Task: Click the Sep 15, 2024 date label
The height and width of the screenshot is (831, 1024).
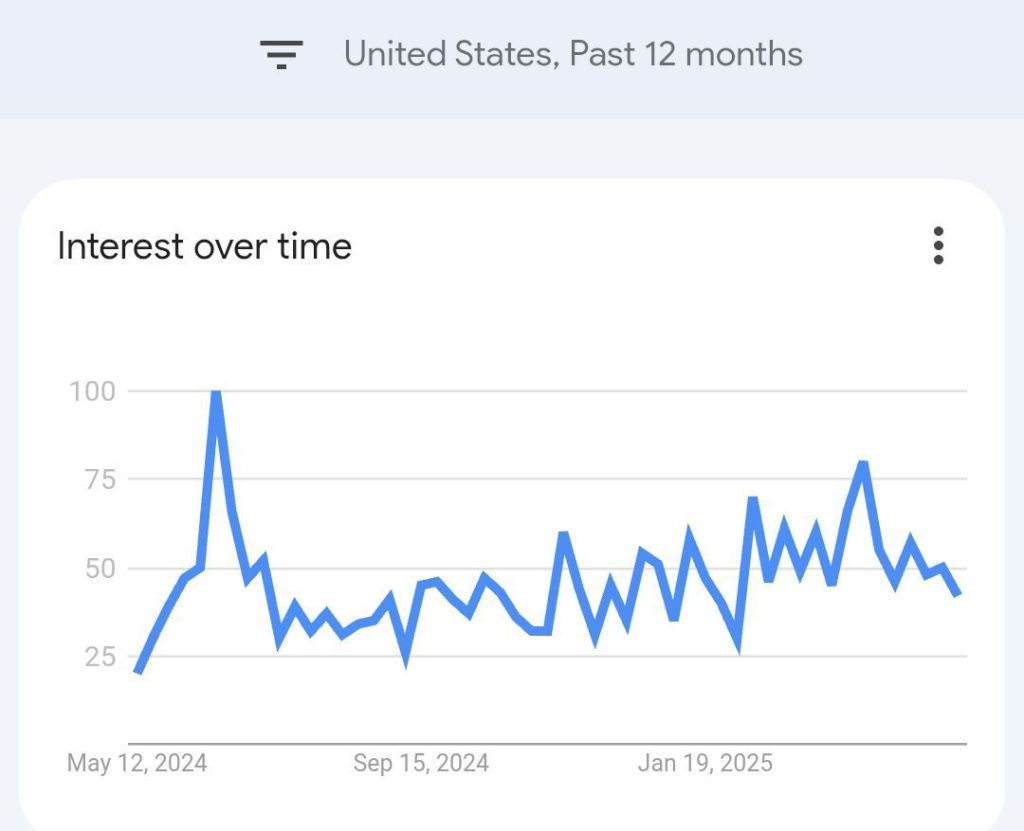Action: coord(421,763)
